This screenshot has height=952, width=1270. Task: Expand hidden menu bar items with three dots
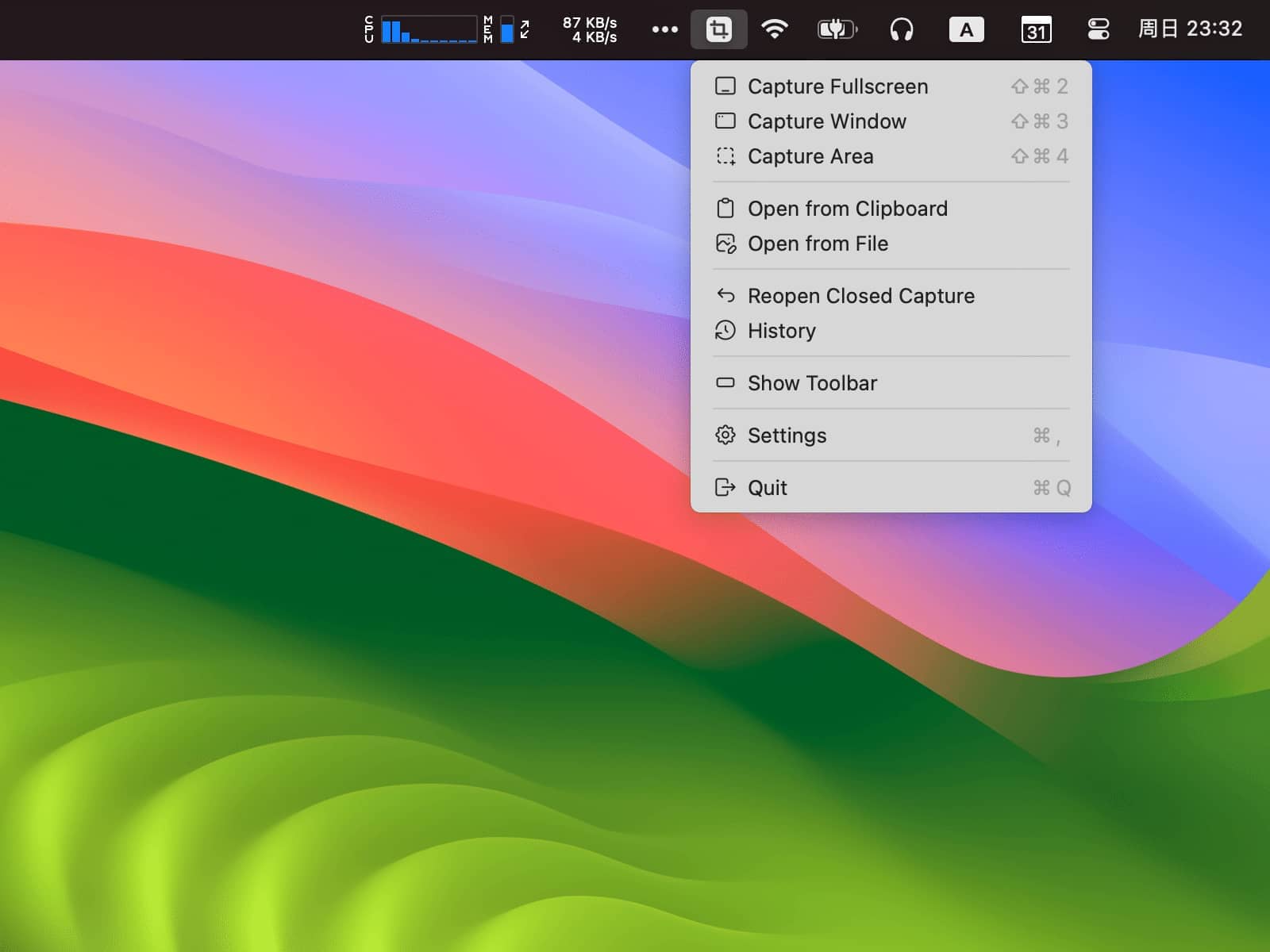coord(664,30)
